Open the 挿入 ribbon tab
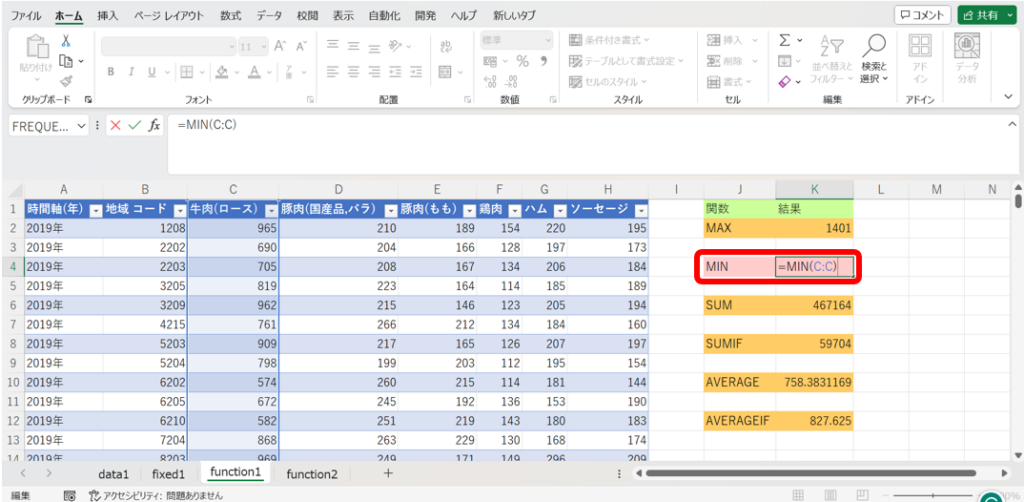The width and height of the screenshot is (1024, 502). tap(107, 16)
